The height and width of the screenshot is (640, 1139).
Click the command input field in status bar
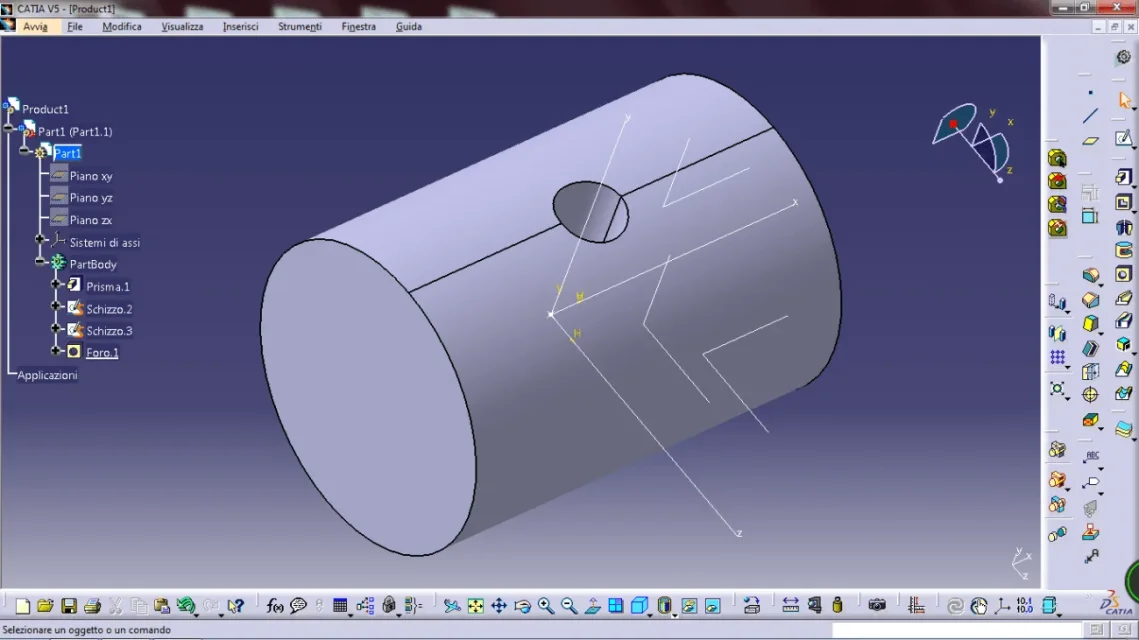(x=957, y=630)
